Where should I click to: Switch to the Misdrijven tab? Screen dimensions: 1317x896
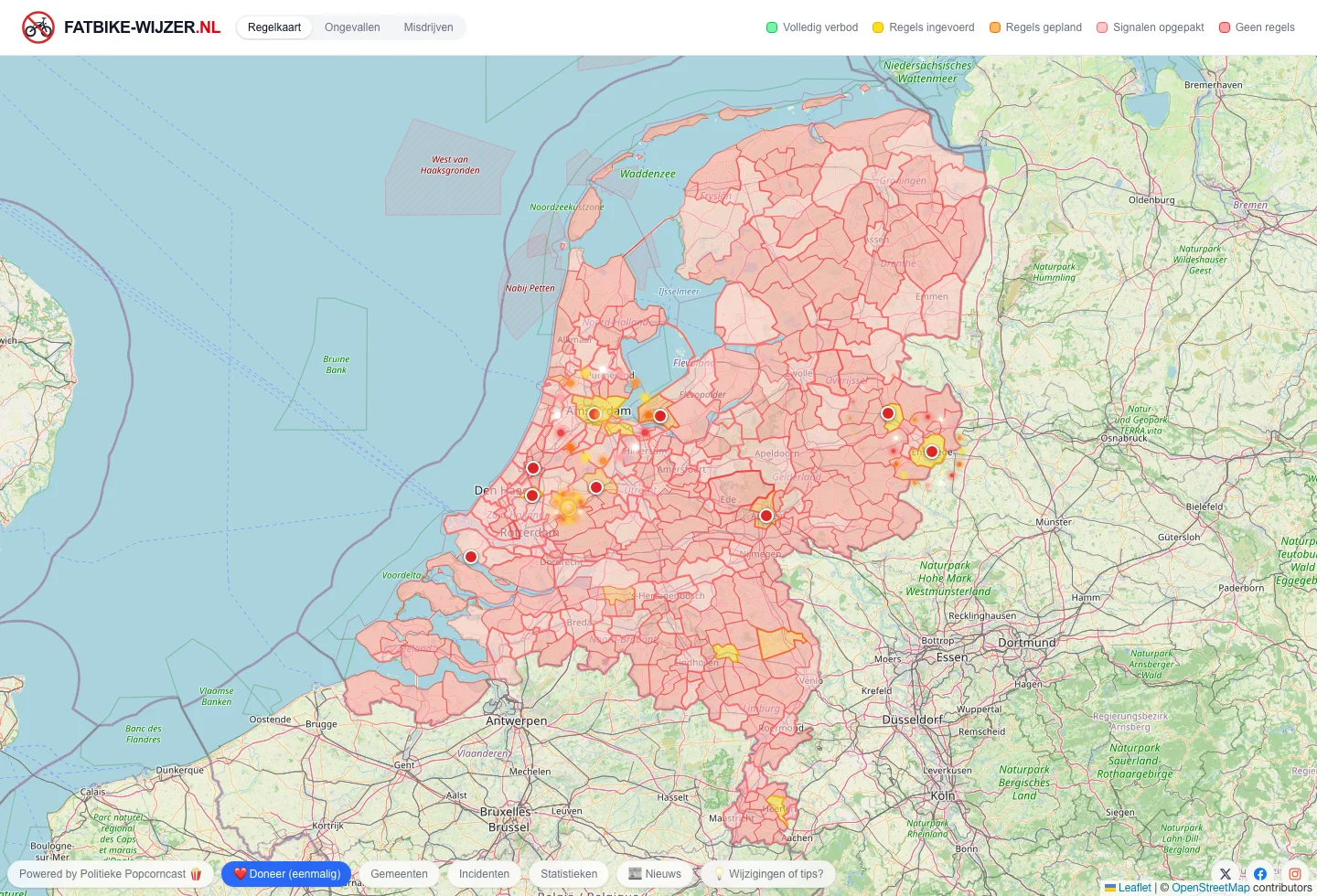pos(428,27)
